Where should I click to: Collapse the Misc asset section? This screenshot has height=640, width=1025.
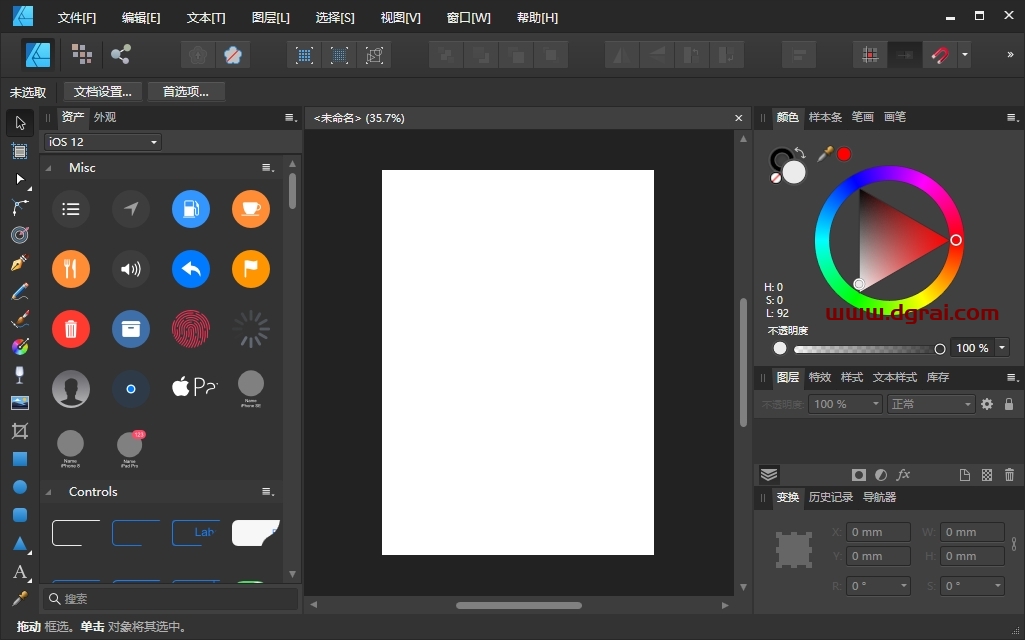(48, 168)
